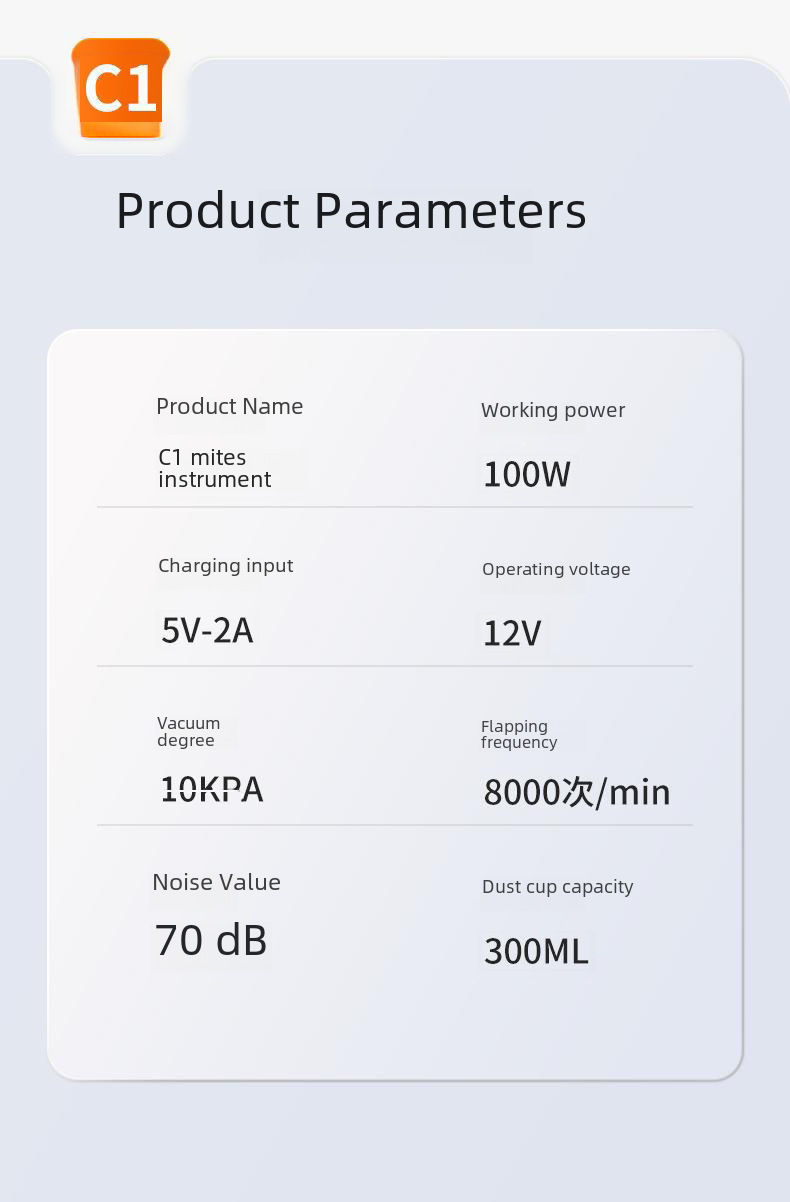The image size is (790, 1202).
Task: Click the Flapping frequency label
Action: click(518, 734)
